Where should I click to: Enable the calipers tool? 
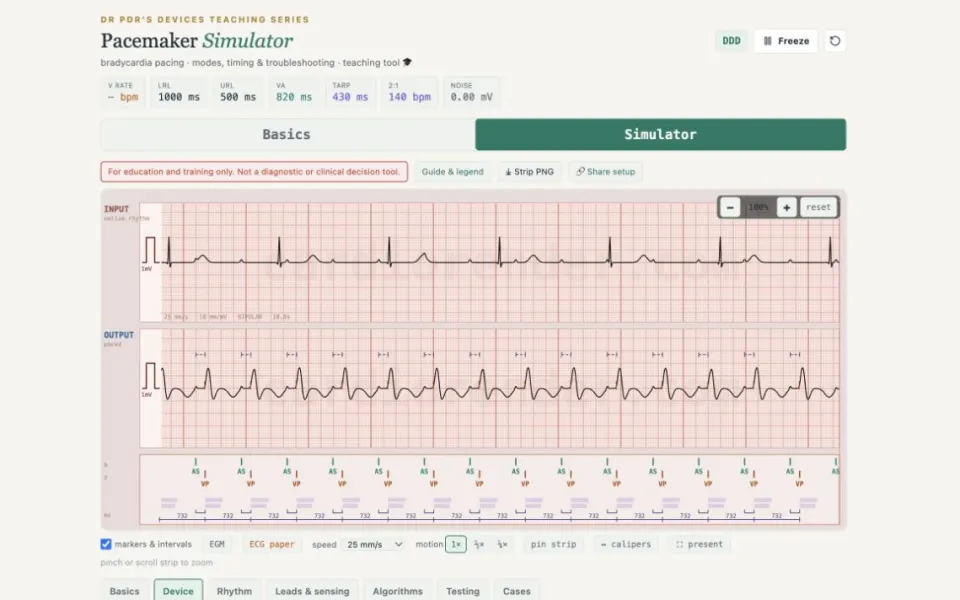point(626,544)
